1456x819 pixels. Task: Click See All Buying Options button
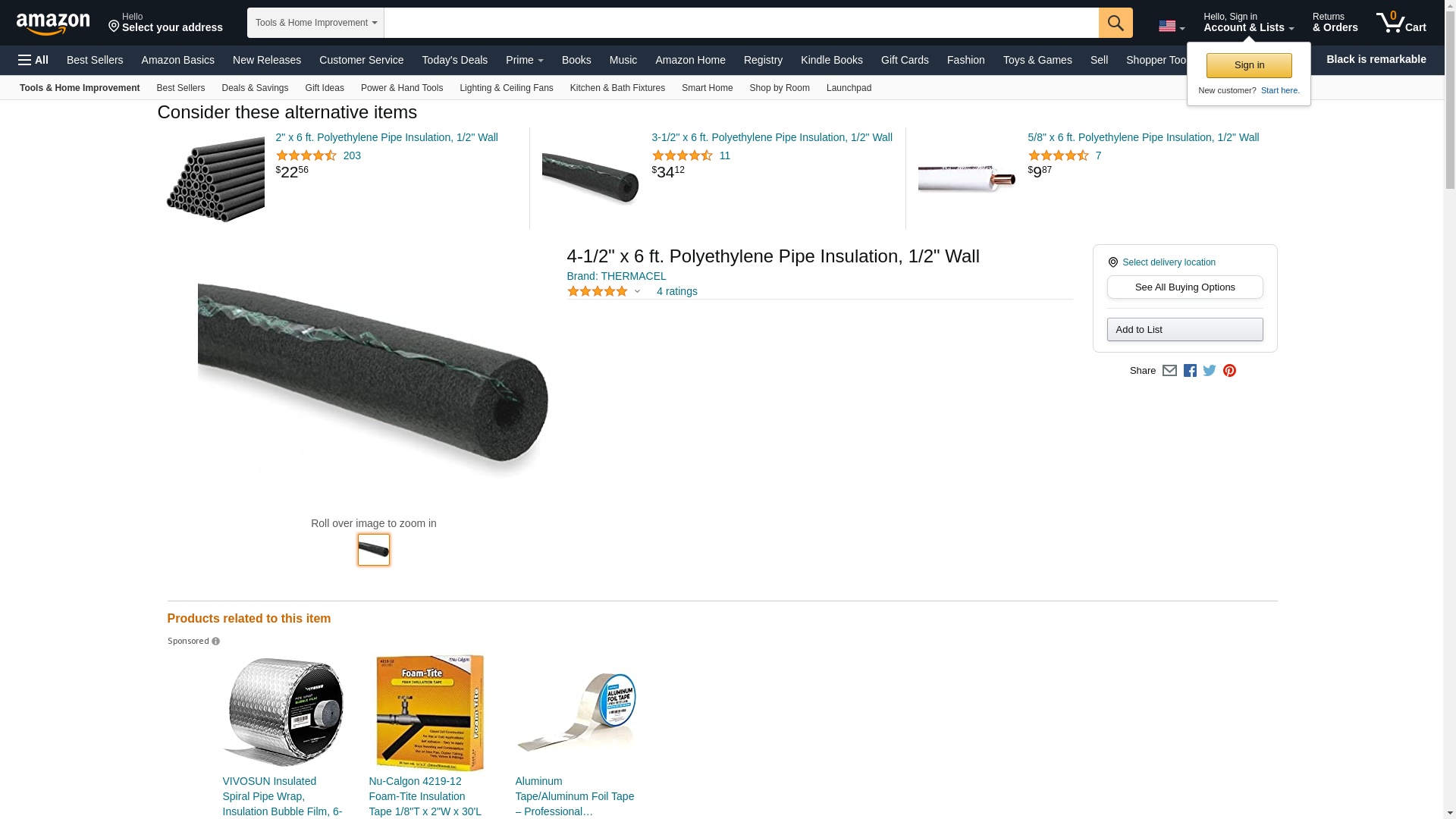[x=1185, y=287]
